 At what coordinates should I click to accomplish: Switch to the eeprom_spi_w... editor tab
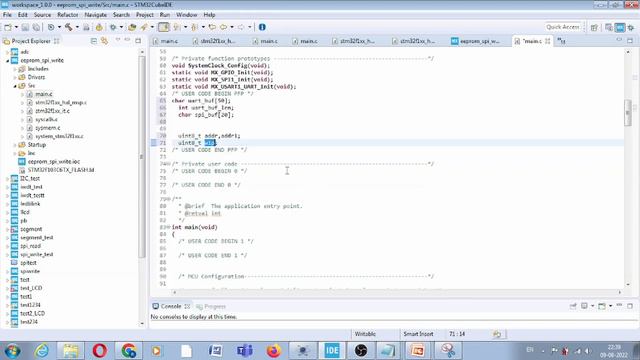point(476,41)
